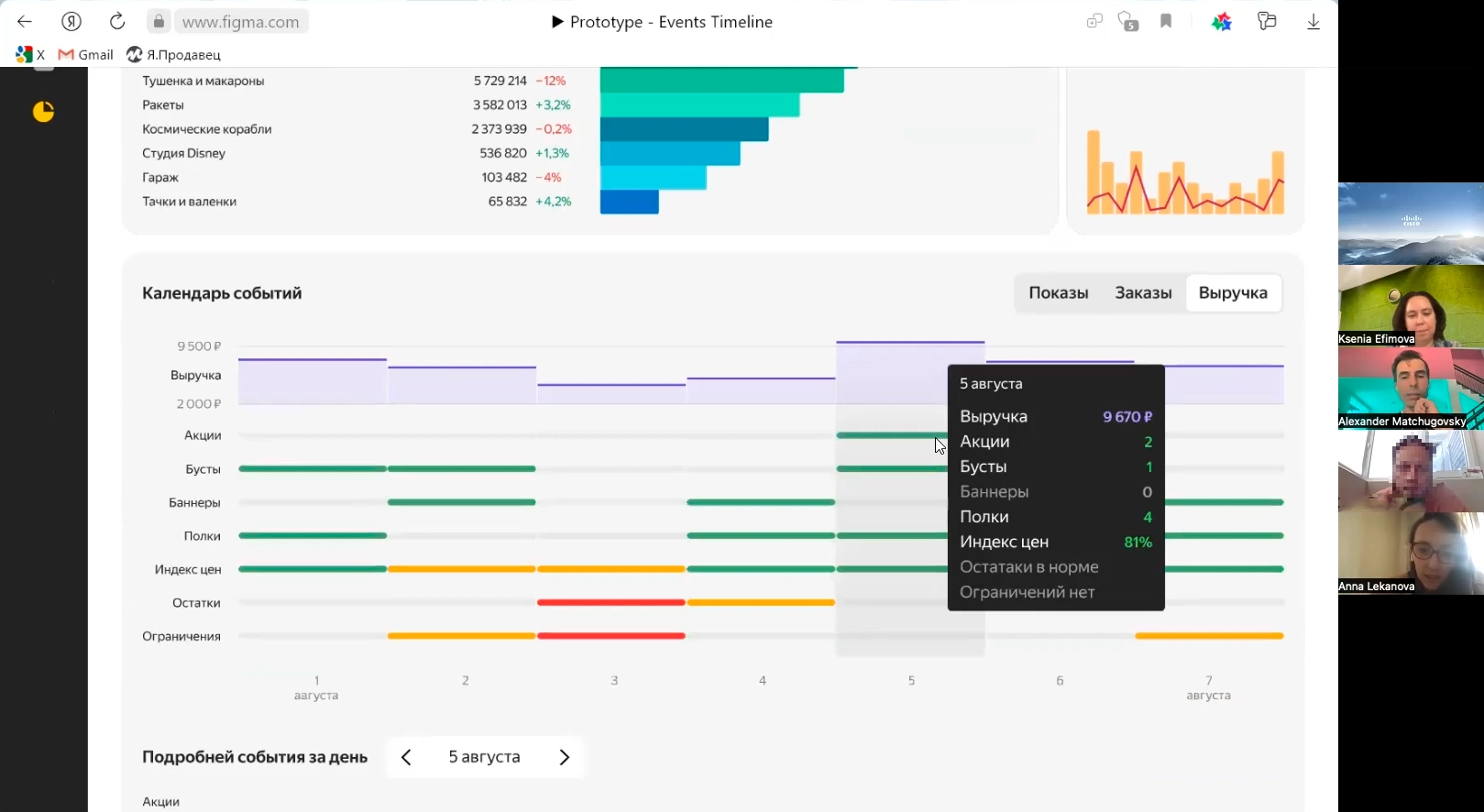Viewport: 1484px width, 812px height.
Task: Click the Календарь событий heading
Action: (222, 293)
